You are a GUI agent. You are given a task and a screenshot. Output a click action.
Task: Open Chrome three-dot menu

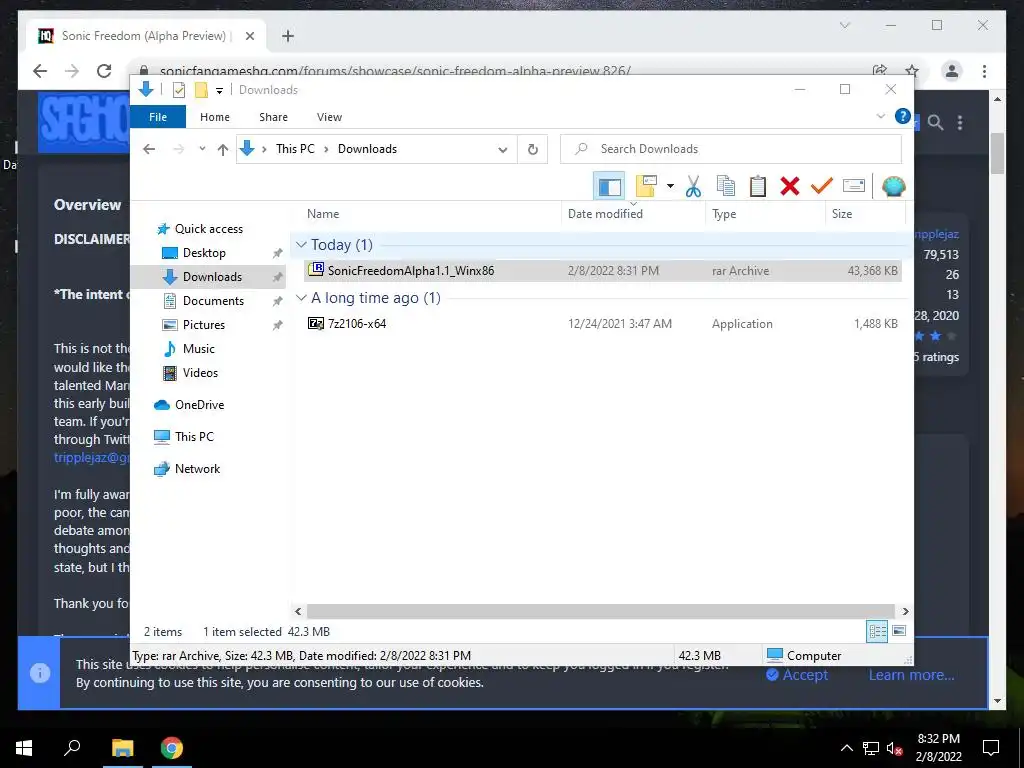pyautogui.click(x=985, y=71)
